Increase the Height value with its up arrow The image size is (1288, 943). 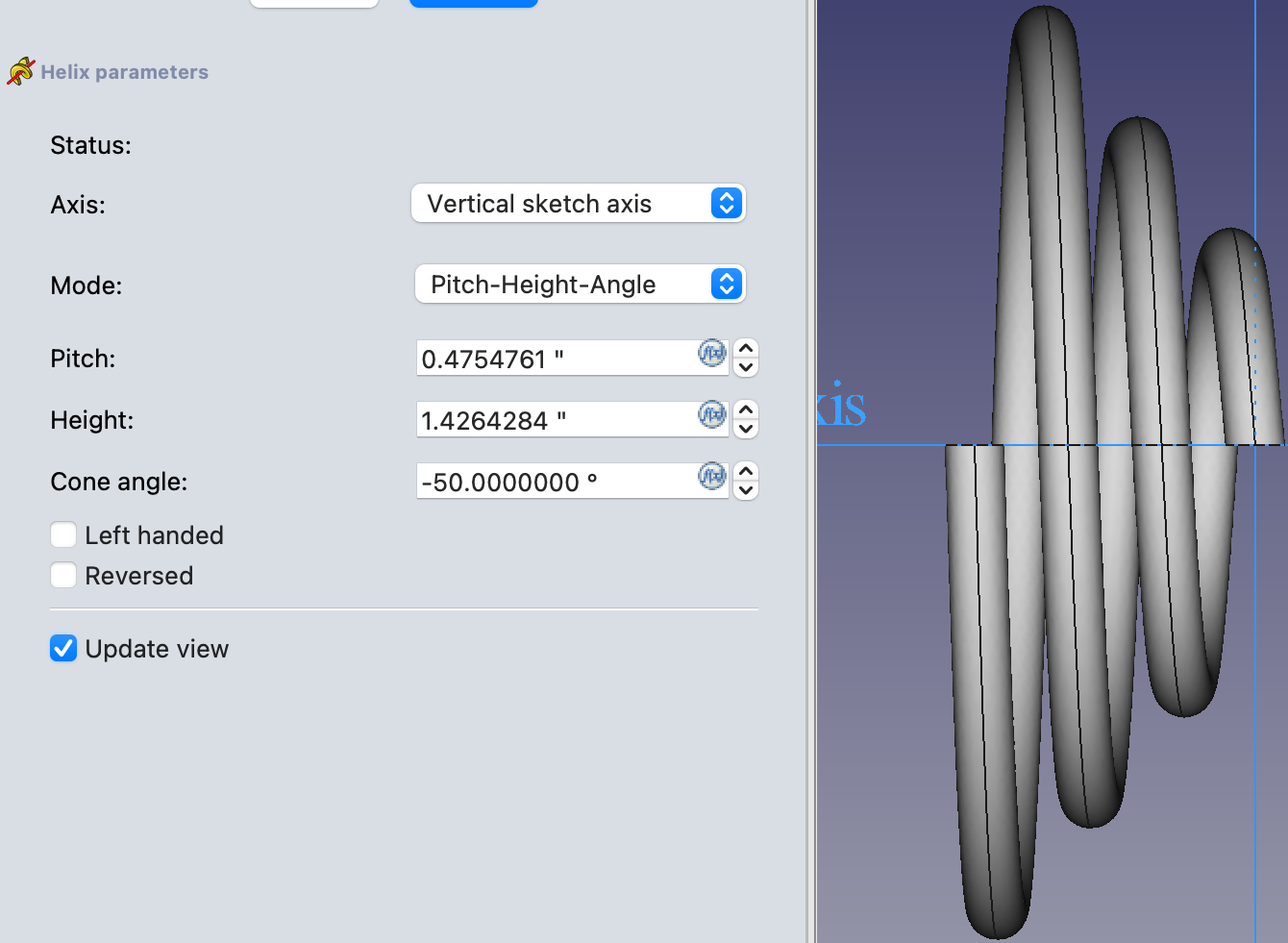click(x=746, y=409)
